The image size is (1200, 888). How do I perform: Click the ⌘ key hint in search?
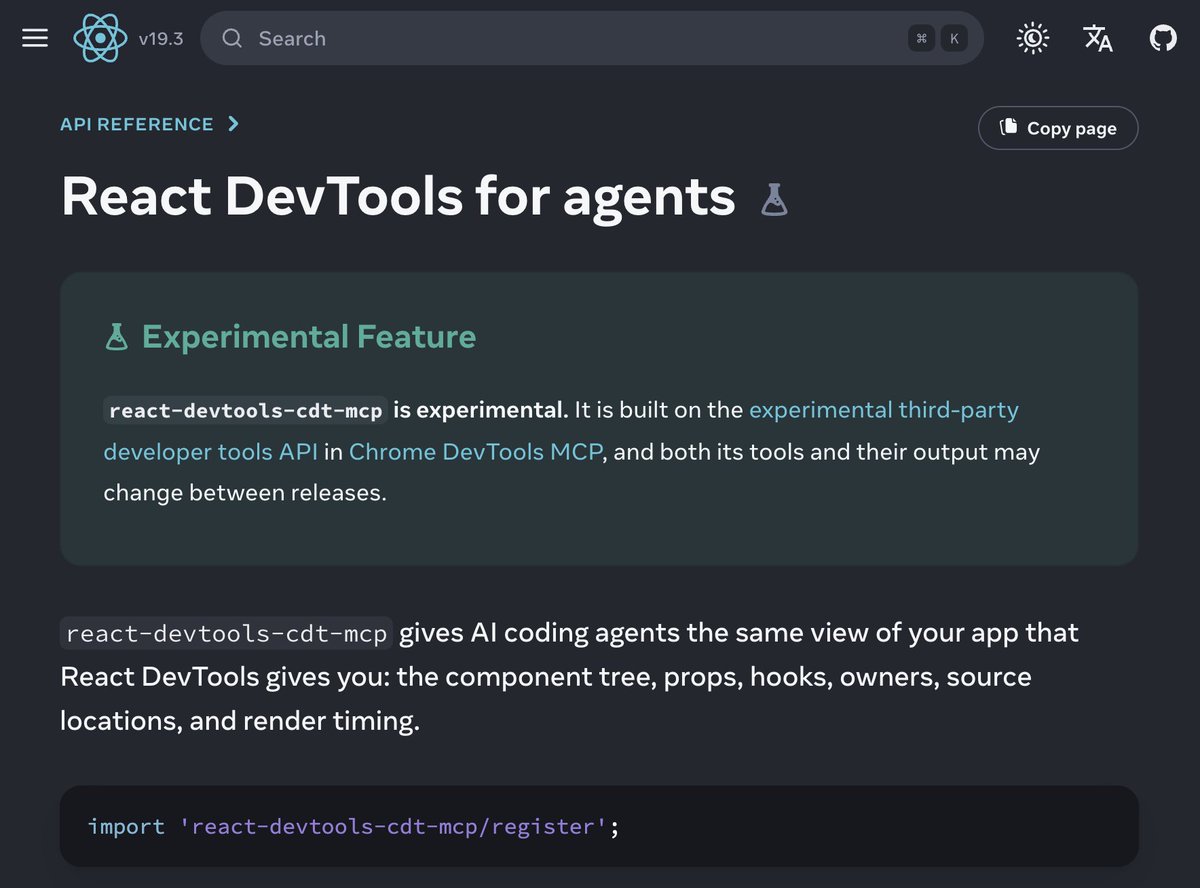tap(921, 39)
